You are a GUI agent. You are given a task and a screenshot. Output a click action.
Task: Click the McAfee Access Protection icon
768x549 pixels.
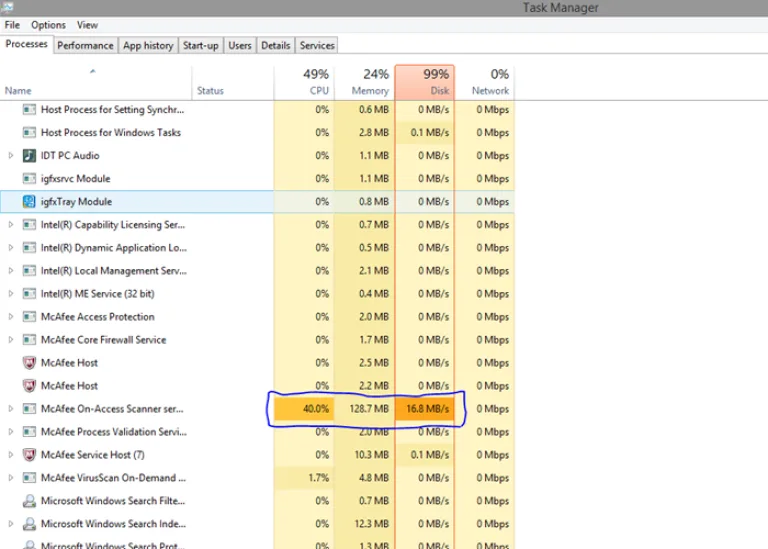tap(29, 317)
